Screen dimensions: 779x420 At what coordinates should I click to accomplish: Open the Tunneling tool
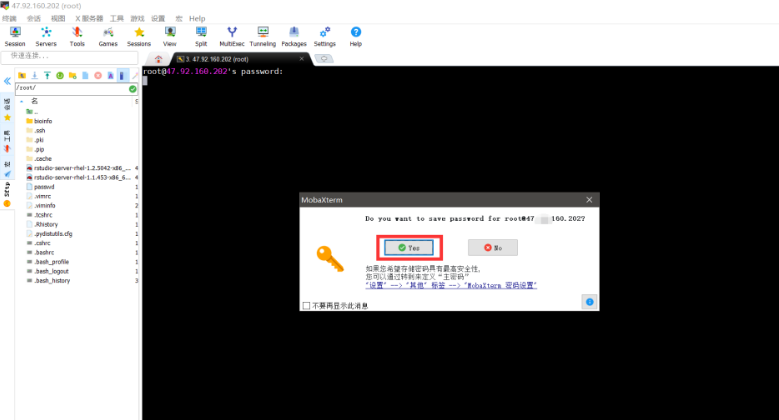click(x=262, y=36)
